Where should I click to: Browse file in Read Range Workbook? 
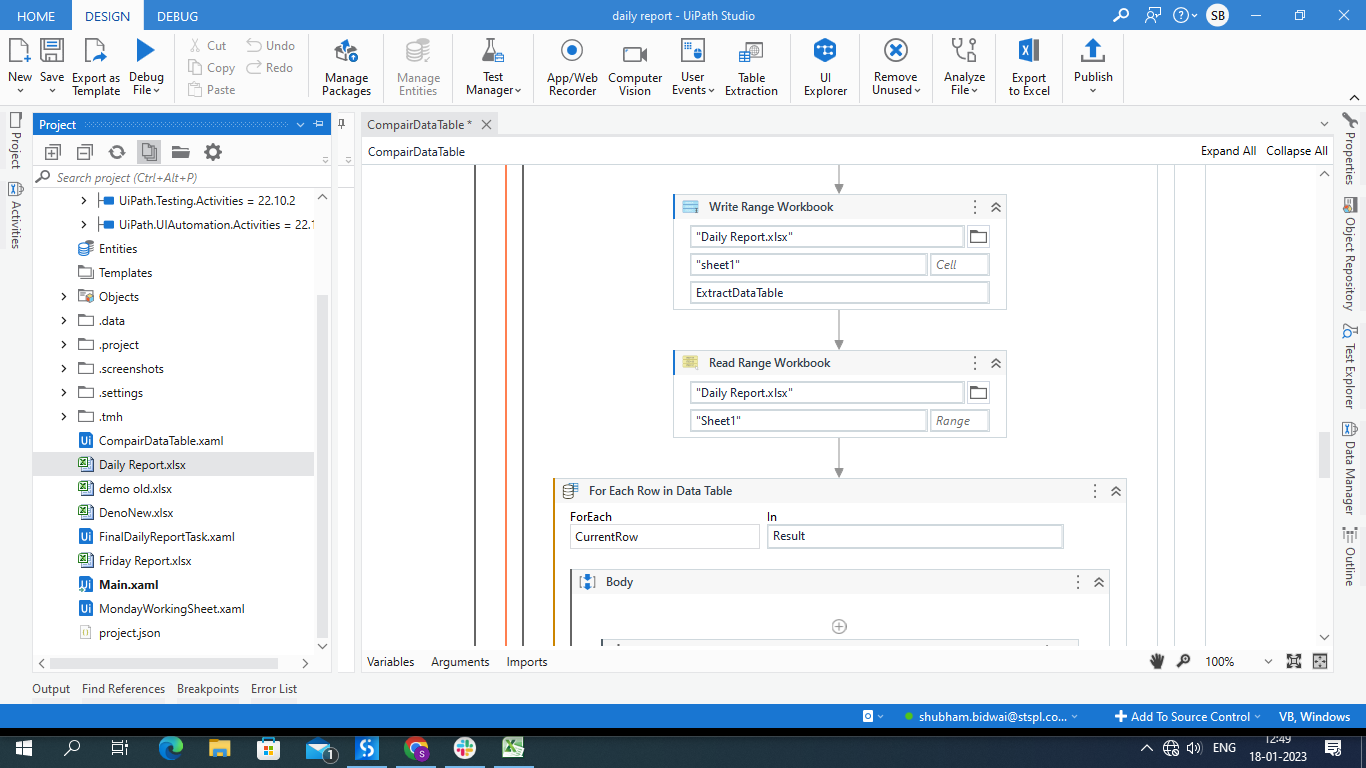[x=978, y=393]
